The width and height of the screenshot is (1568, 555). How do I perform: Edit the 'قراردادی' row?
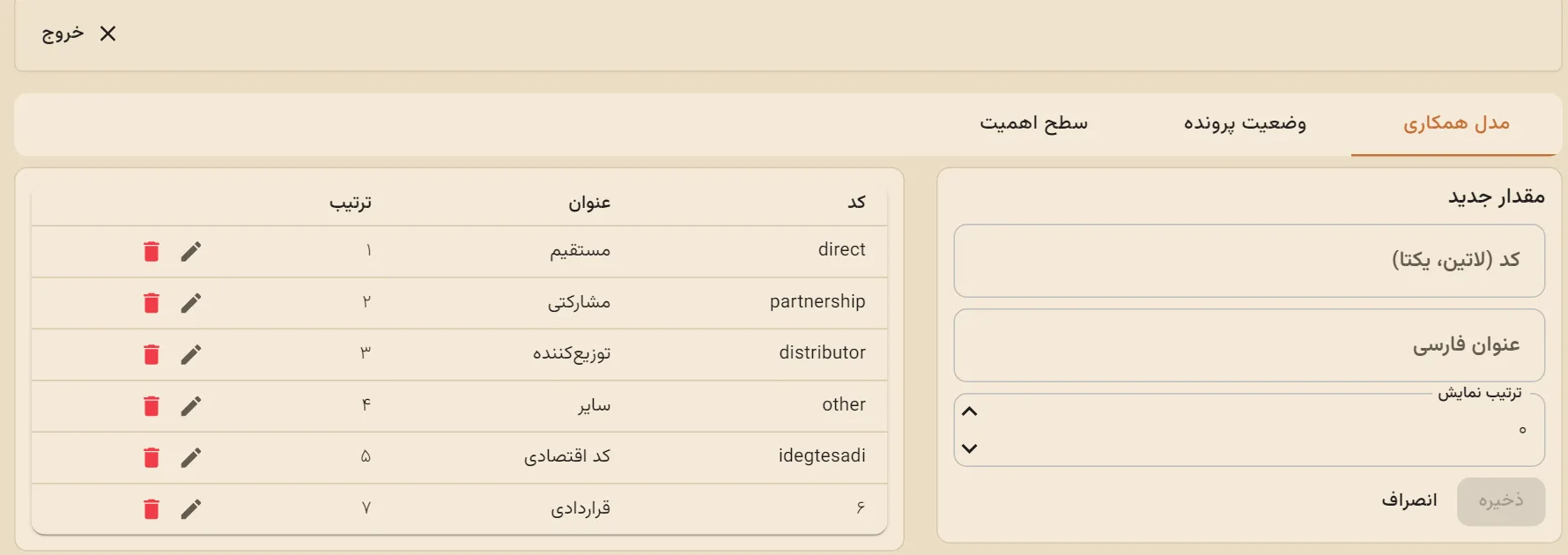(x=191, y=509)
